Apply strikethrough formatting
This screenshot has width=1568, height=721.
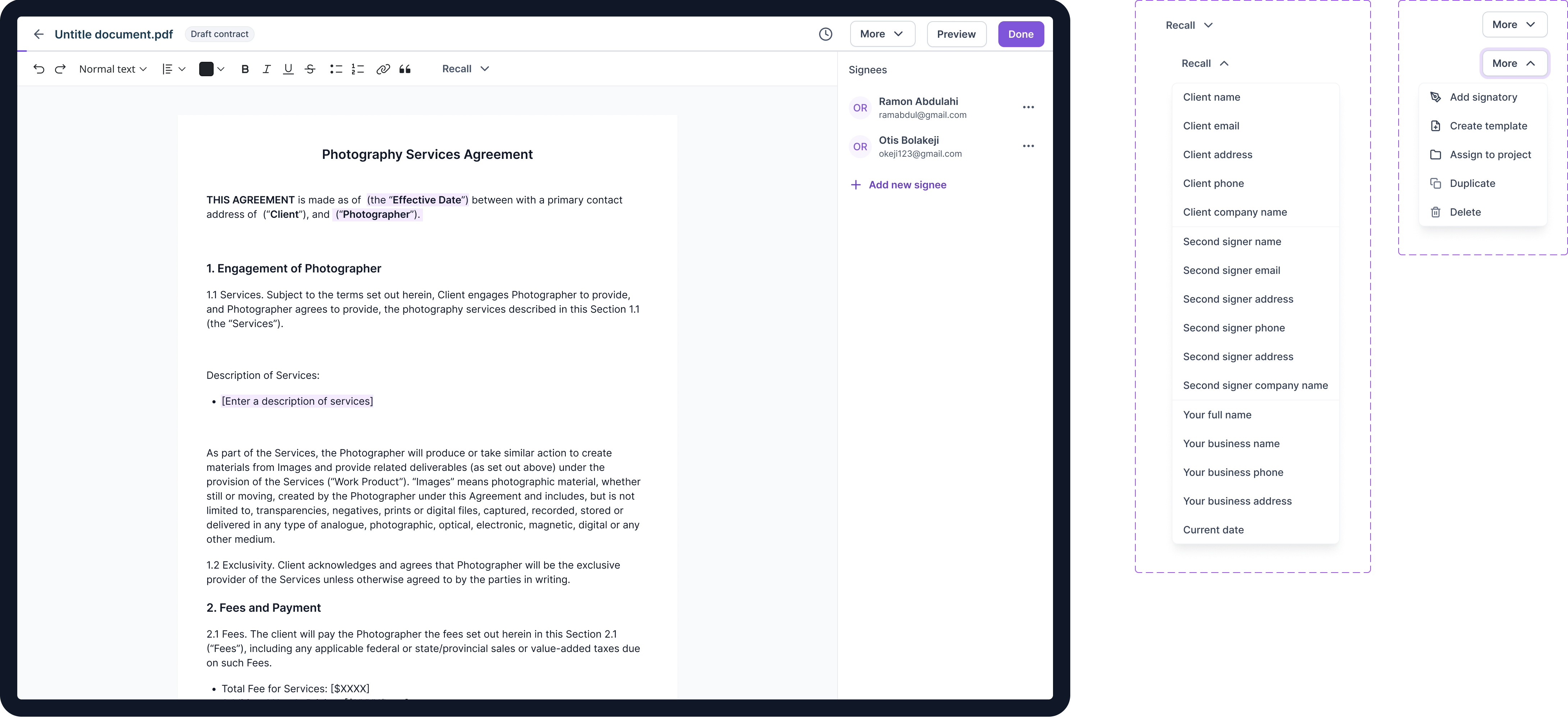pos(310,69)
